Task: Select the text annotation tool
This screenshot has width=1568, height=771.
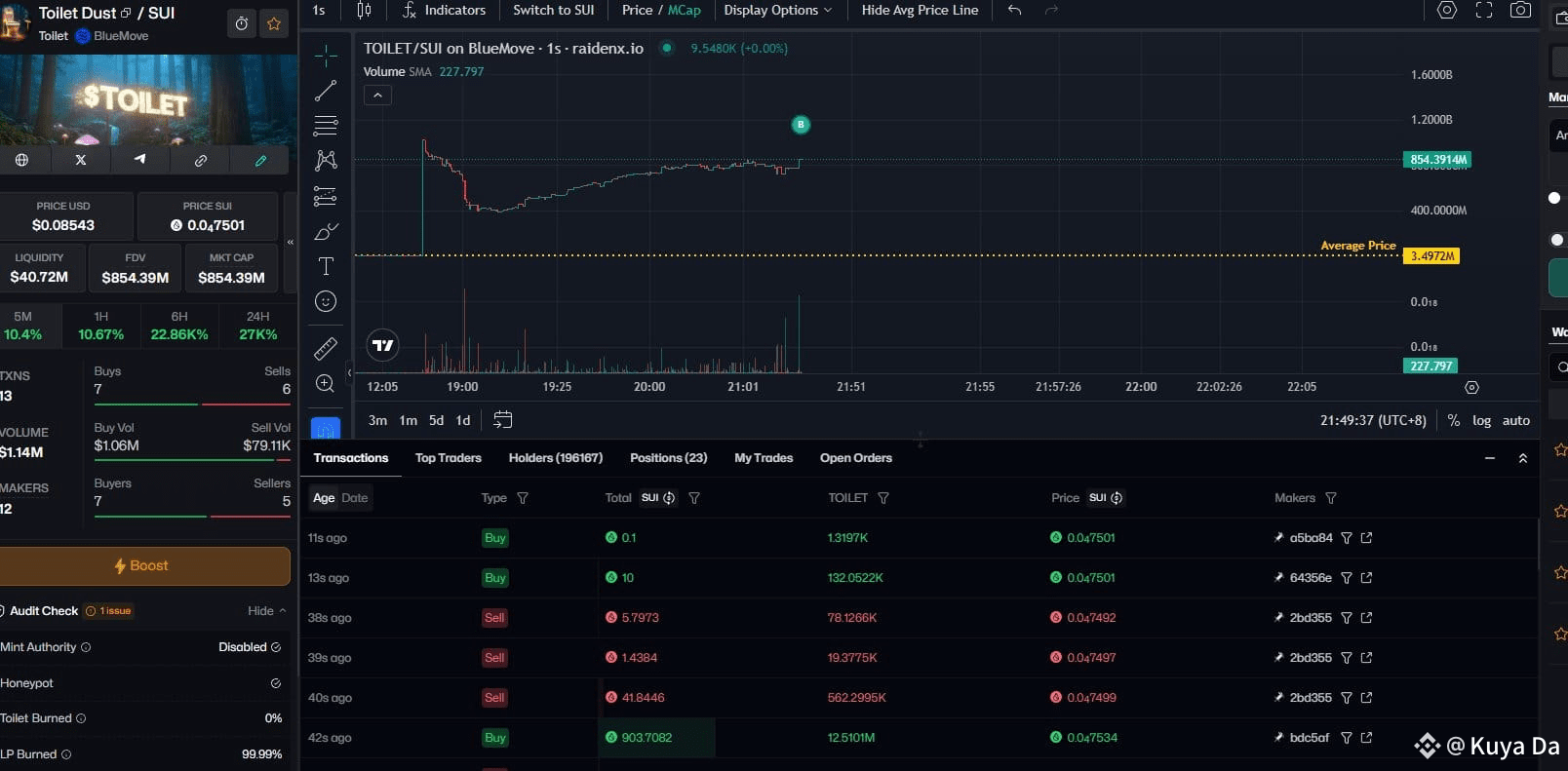Action: tap(326, 266)
